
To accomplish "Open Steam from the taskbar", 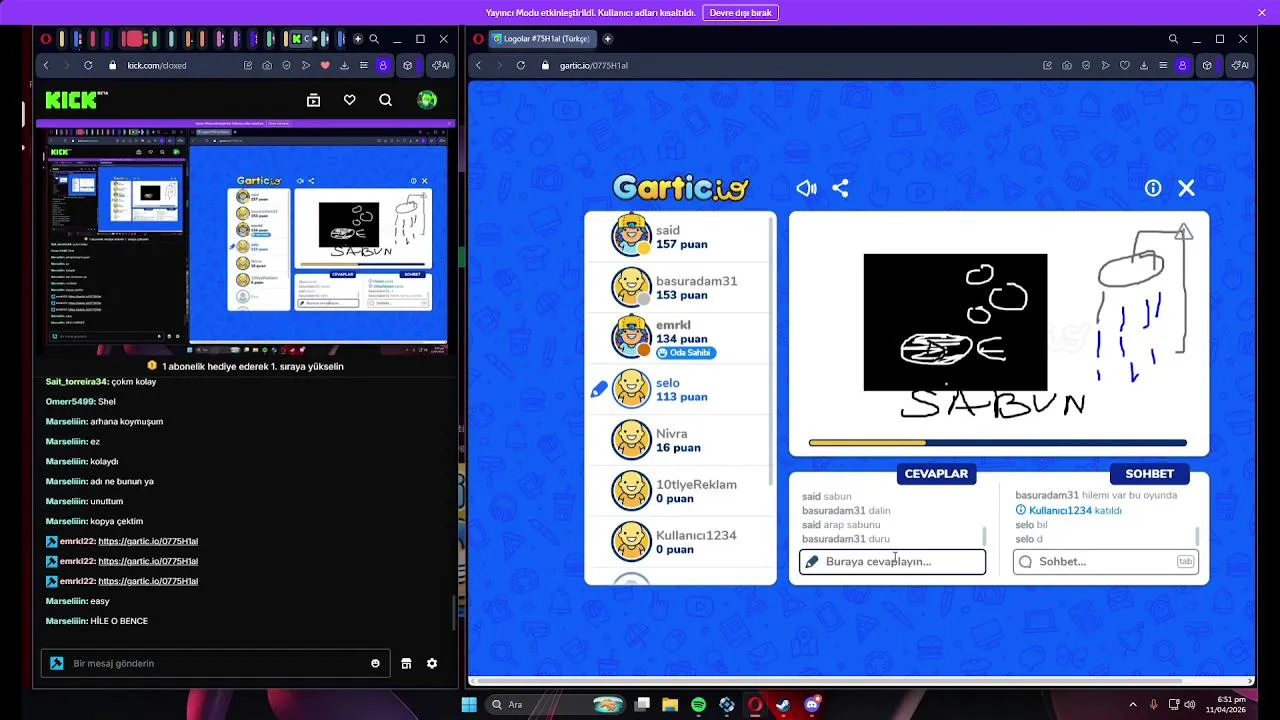I will click(783, 704).
